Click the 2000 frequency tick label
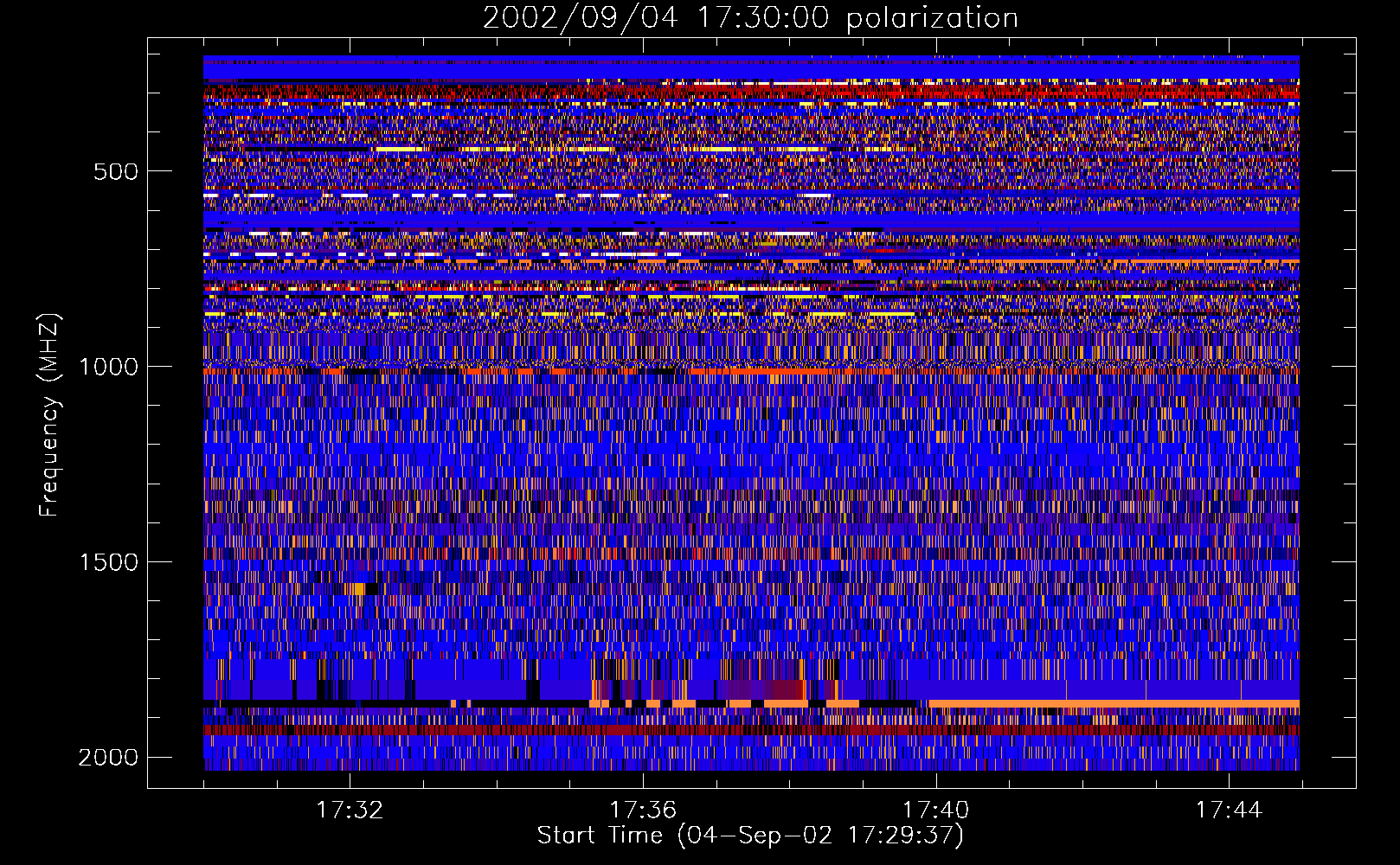Image resolution: width=1400 pixels, height=865 pixels. [x=108, y=758]
